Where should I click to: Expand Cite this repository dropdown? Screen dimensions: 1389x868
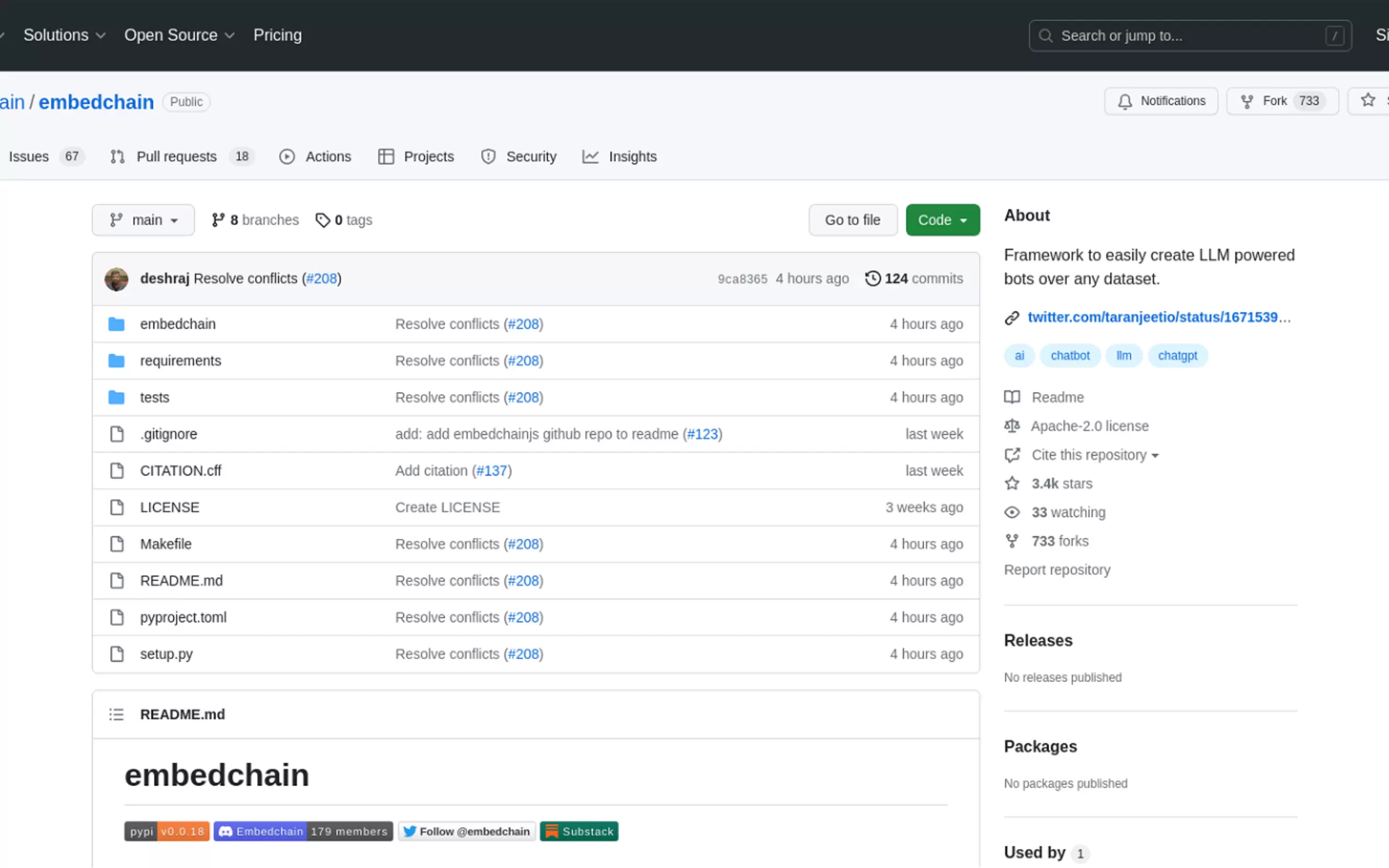click(x=1094, y=455)
